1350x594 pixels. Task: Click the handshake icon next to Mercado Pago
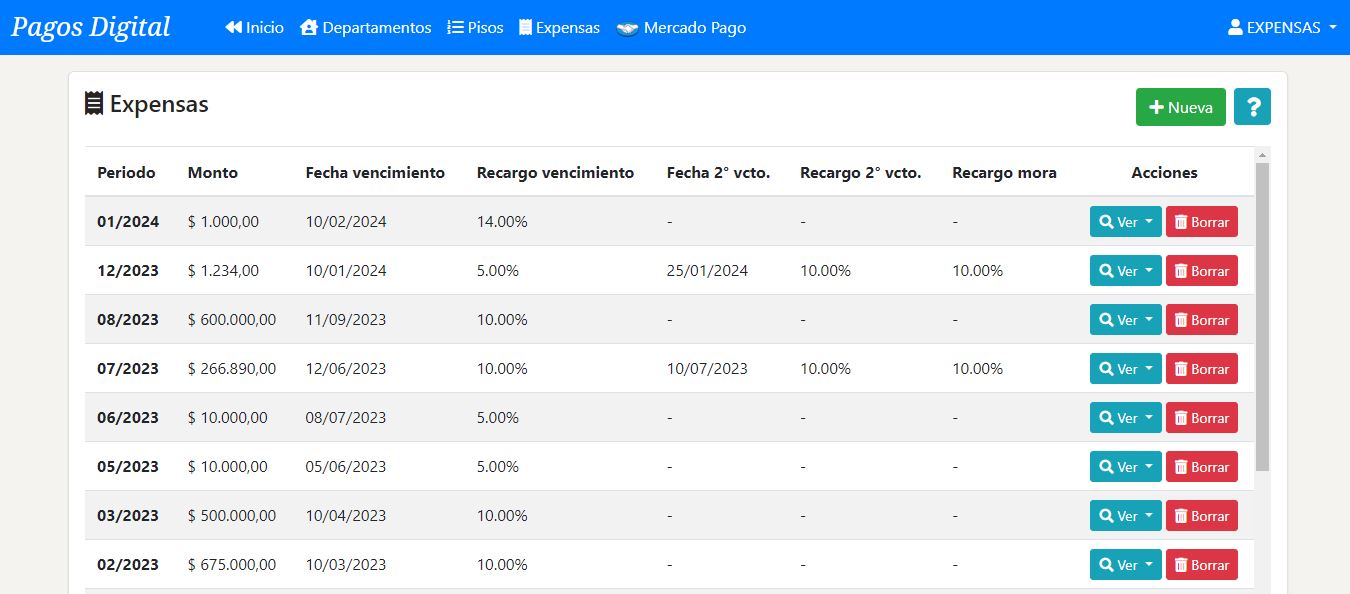pos(627,28)
